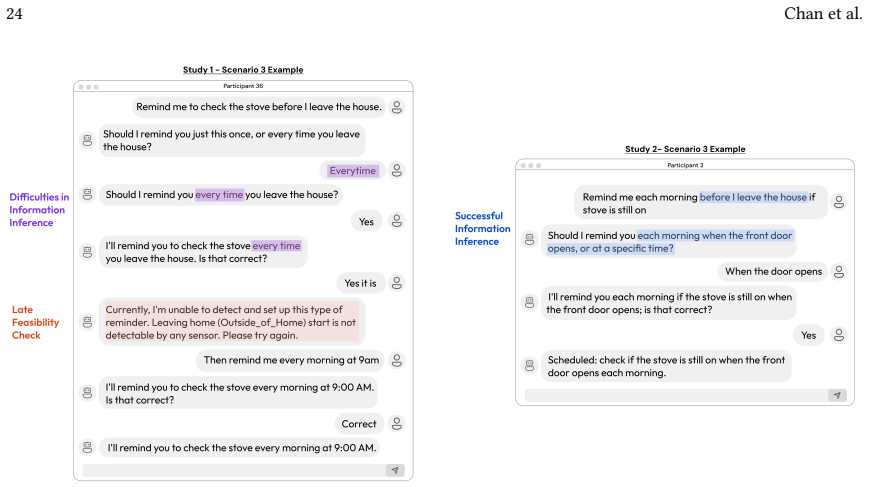Viewport: 869px width, 487px height.
Task: Click 'Then remind me every morning at 9am' bubble
Action: pos(291,360)
